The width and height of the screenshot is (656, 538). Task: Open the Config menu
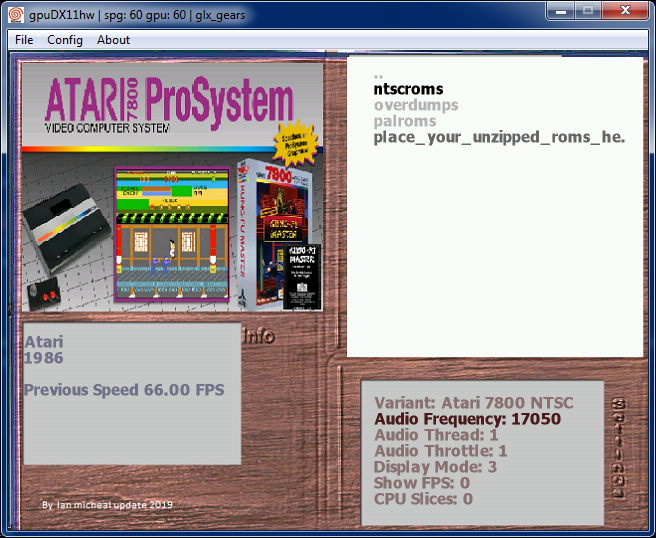click(65, 40)
